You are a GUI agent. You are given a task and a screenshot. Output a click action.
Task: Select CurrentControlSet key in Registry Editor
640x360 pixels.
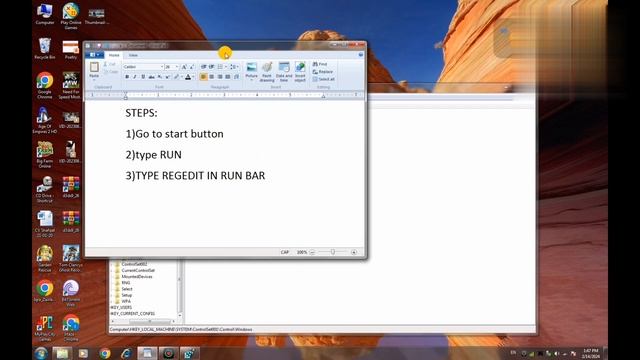tap(138, 270)
